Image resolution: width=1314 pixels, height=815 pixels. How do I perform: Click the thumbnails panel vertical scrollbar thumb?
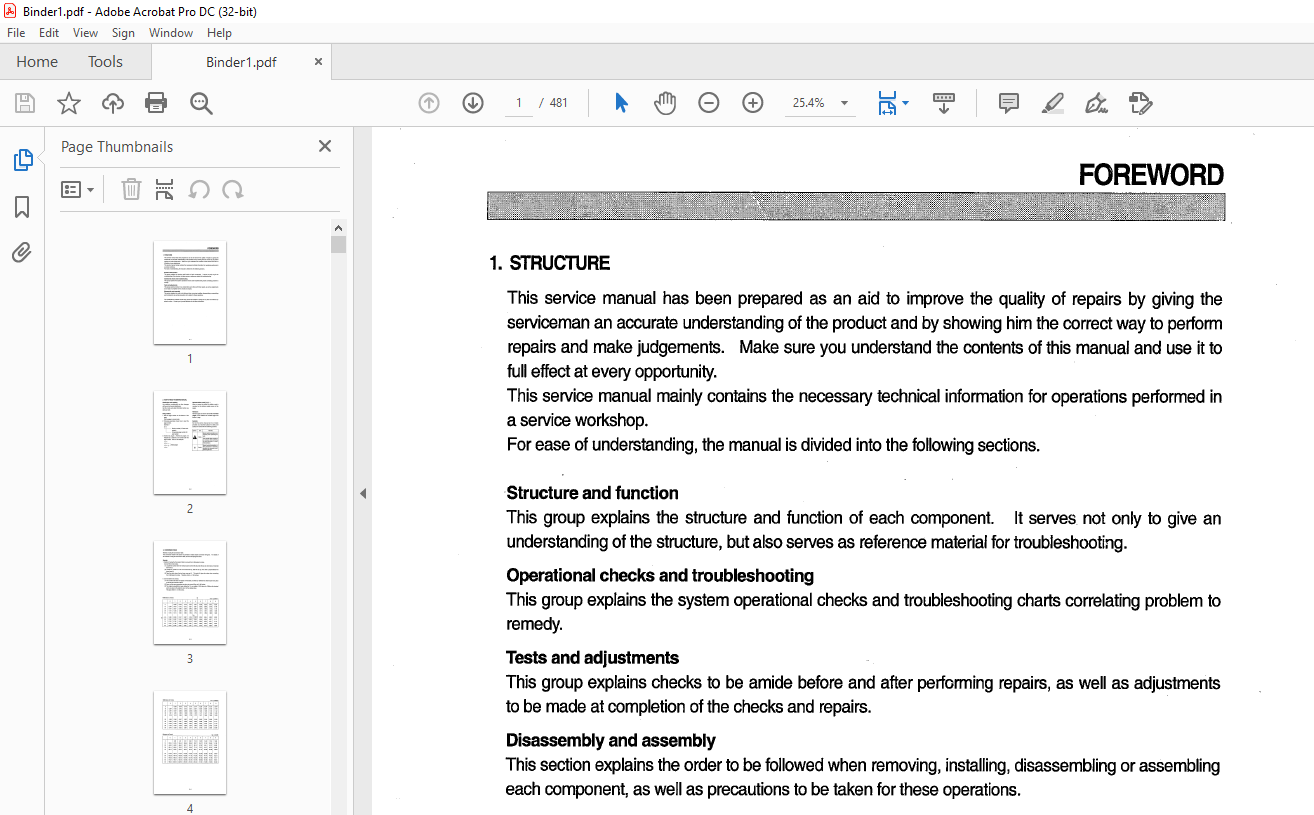coord(339,245)
